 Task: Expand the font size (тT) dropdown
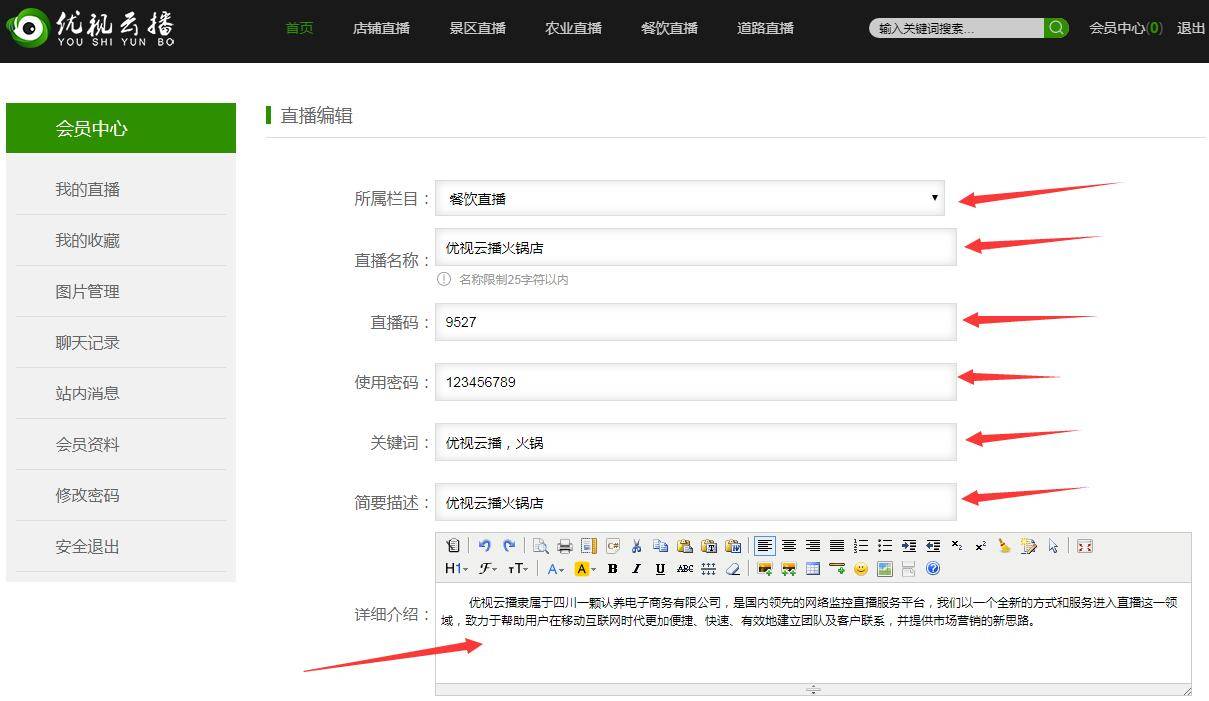(x=518, y=569)
